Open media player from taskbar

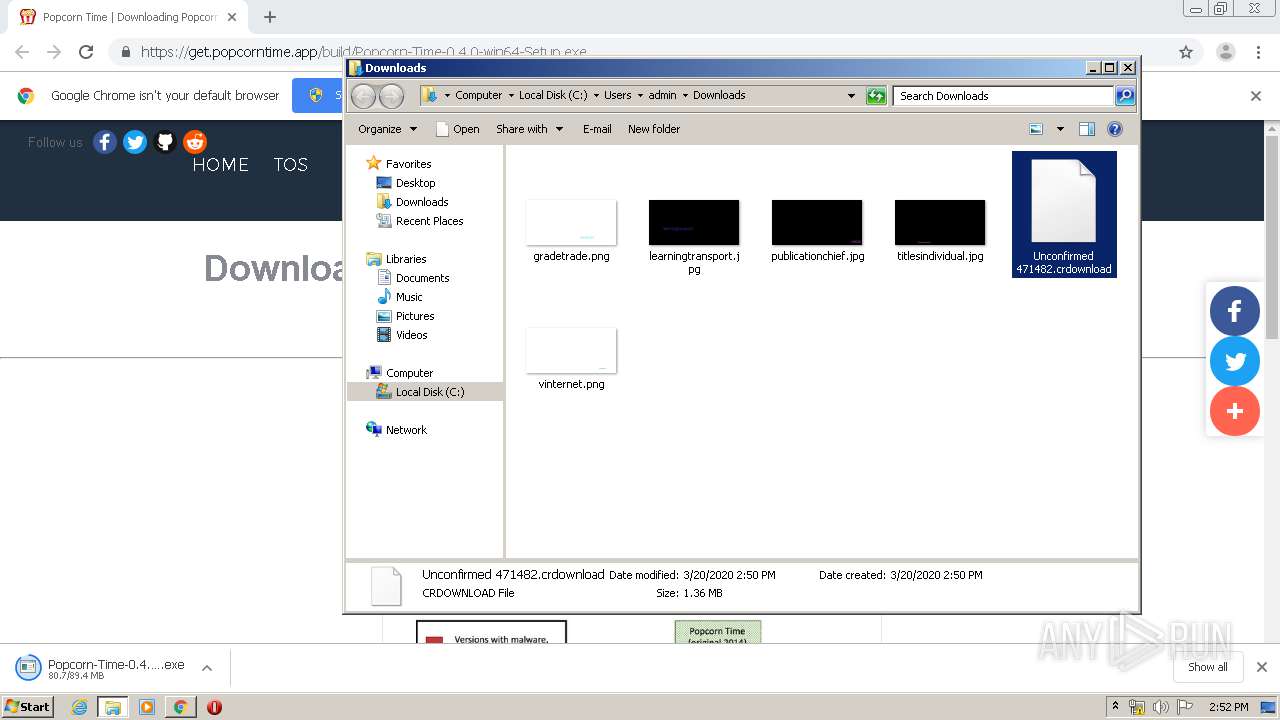[x=146, y=707]
